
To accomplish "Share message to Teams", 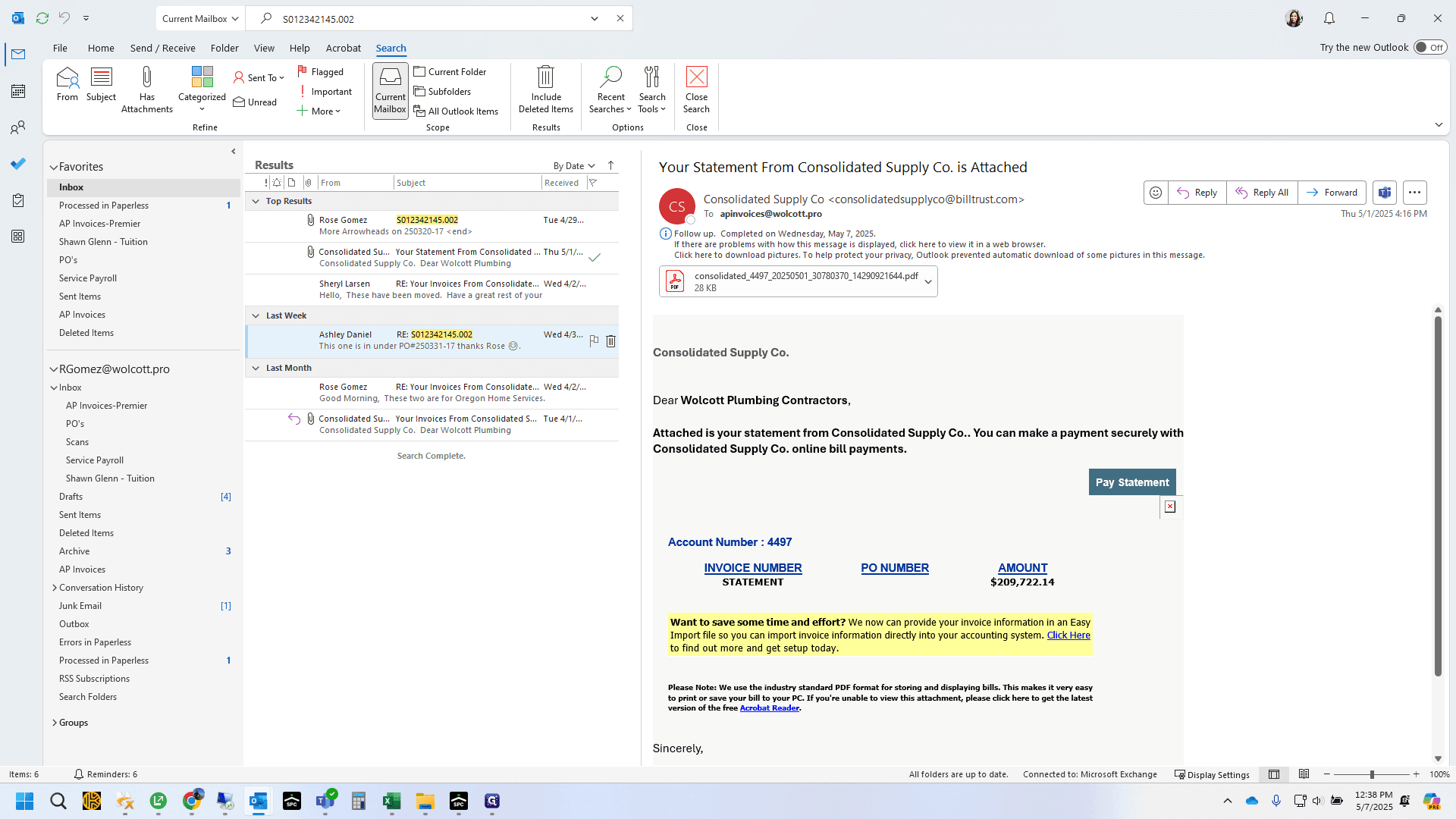I will pyautogui.click(x=1385, y=193).
